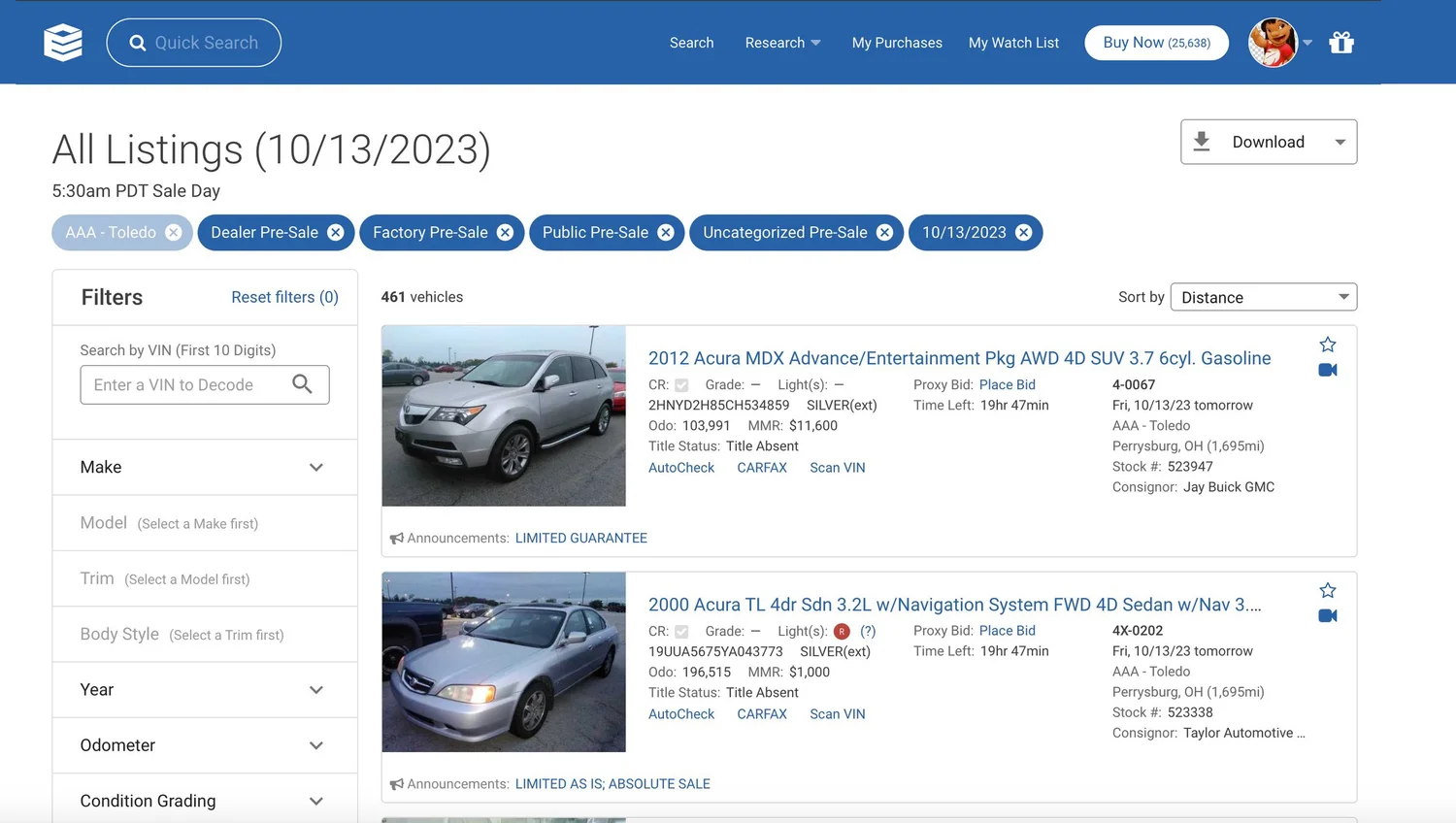Toggle the CR checkbox on the 2000 Acura TL
This screenshot has height=823, width=1456.
(681, 631)
